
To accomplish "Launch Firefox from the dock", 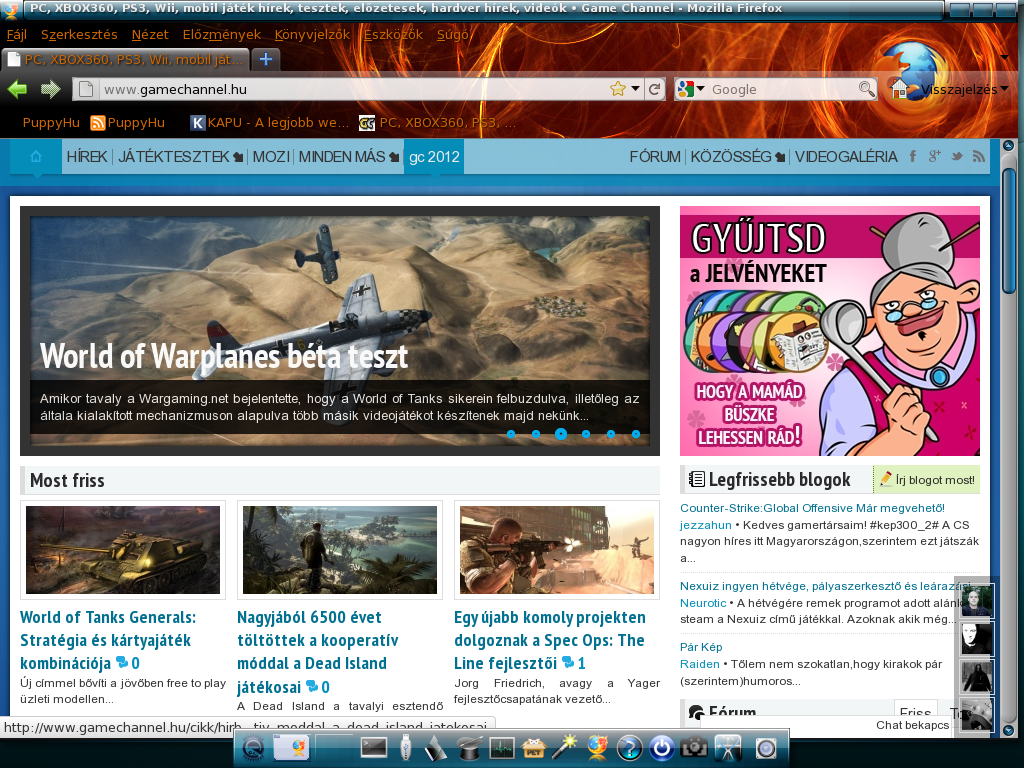I will (598, 748).
